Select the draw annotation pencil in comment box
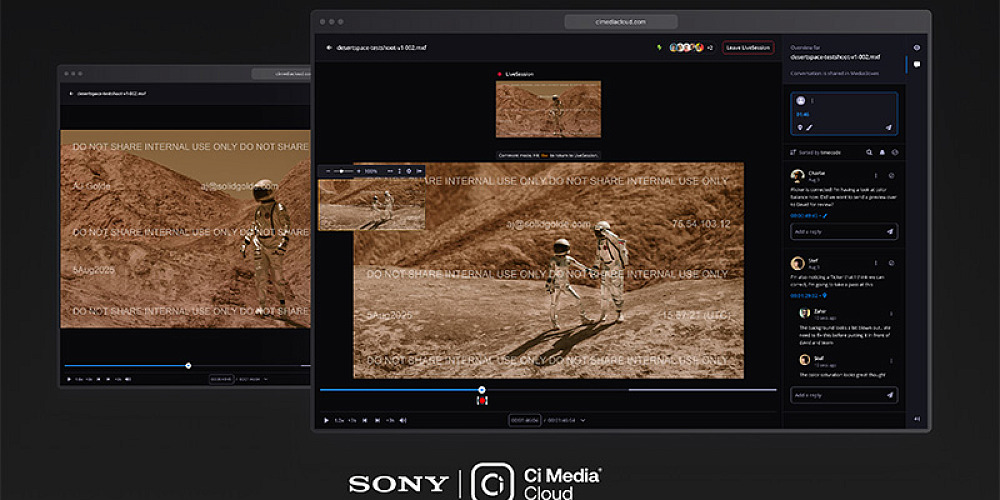The image size is (1000, 500). click(x=809, y=128)
